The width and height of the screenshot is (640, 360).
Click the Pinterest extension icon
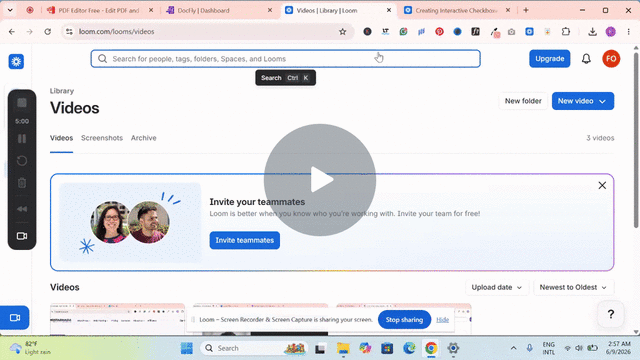[x=439, y=31]
